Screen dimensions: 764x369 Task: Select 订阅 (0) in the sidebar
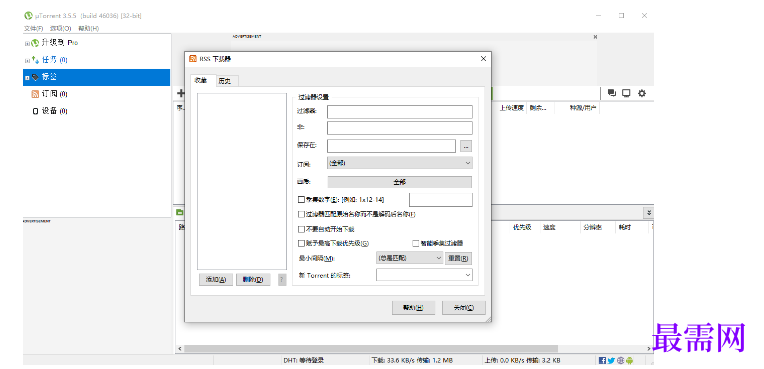click(55, 94)
